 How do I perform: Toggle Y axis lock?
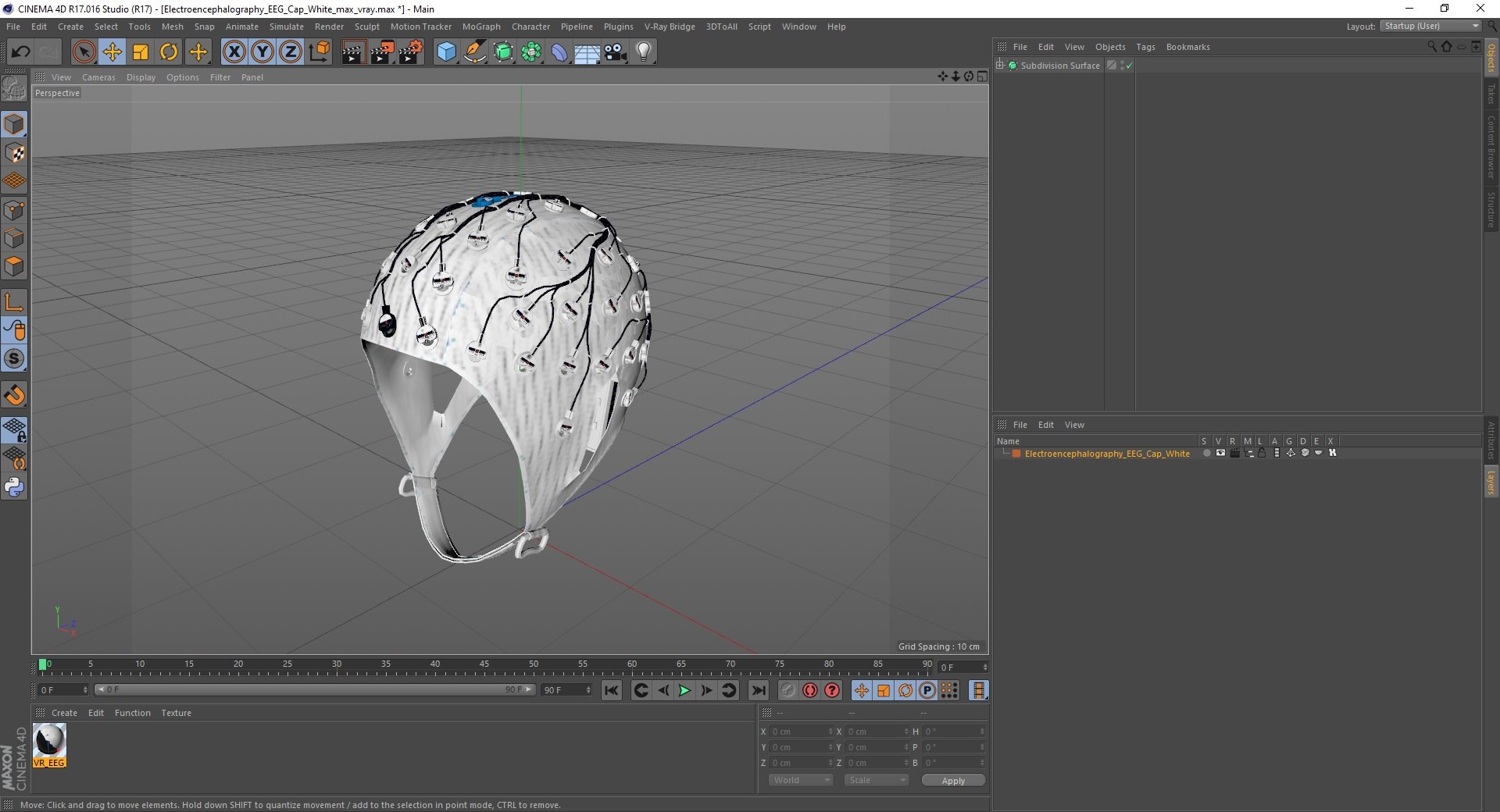(x=262, y=52)
